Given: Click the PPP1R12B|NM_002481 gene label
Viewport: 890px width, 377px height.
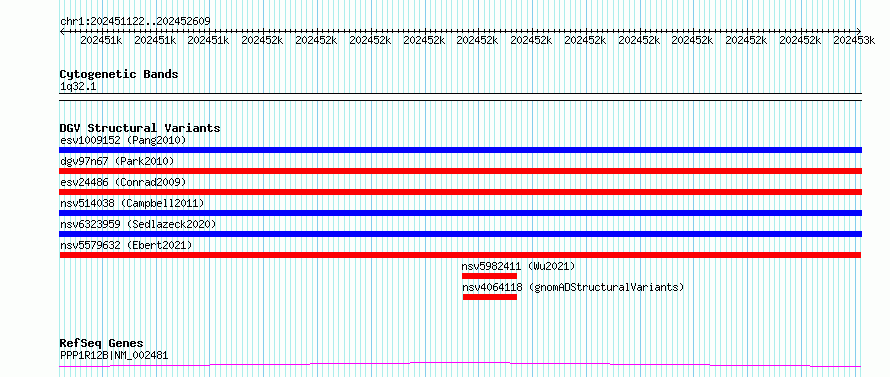Looking at the screenshot, I should tap(114, 355).
